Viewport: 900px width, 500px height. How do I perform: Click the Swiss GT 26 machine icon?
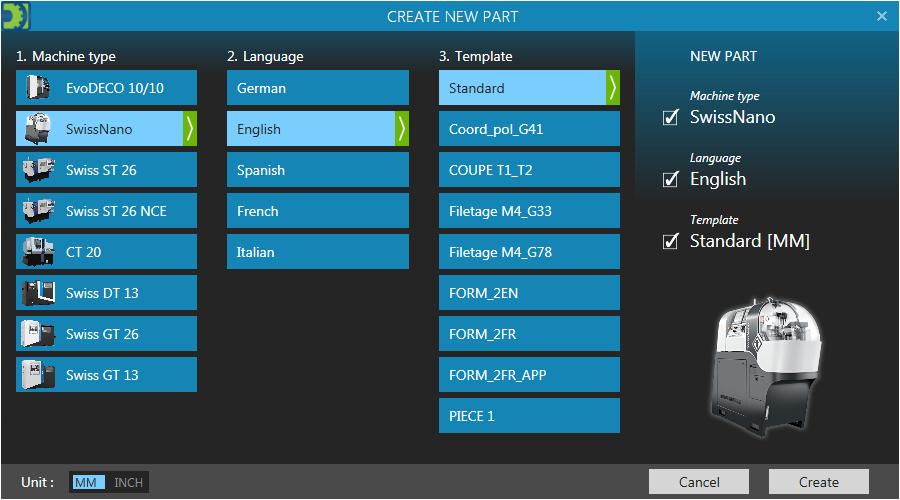(38, 334)
